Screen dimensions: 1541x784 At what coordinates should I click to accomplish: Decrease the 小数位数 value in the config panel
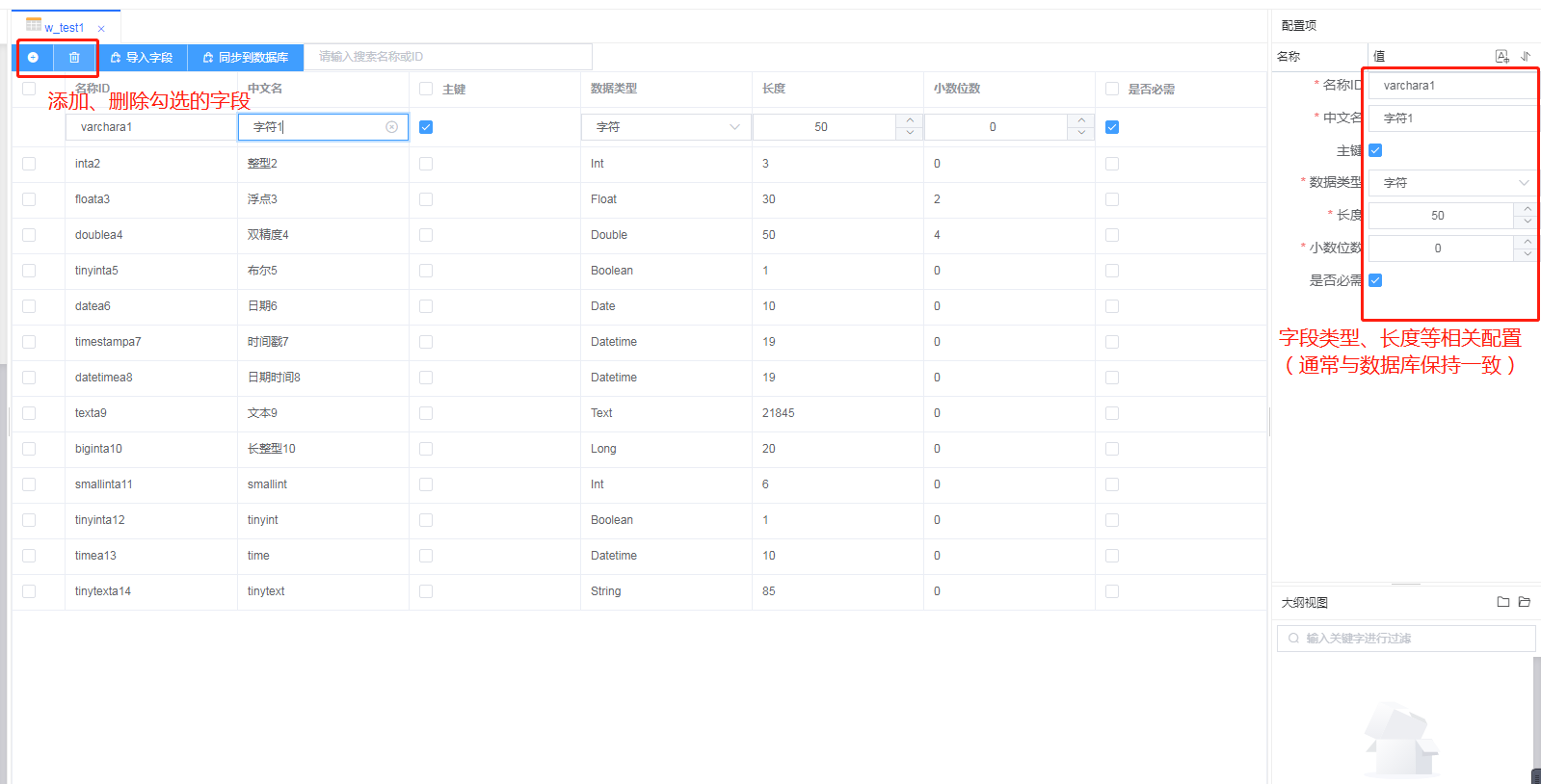coord(1527,254)
